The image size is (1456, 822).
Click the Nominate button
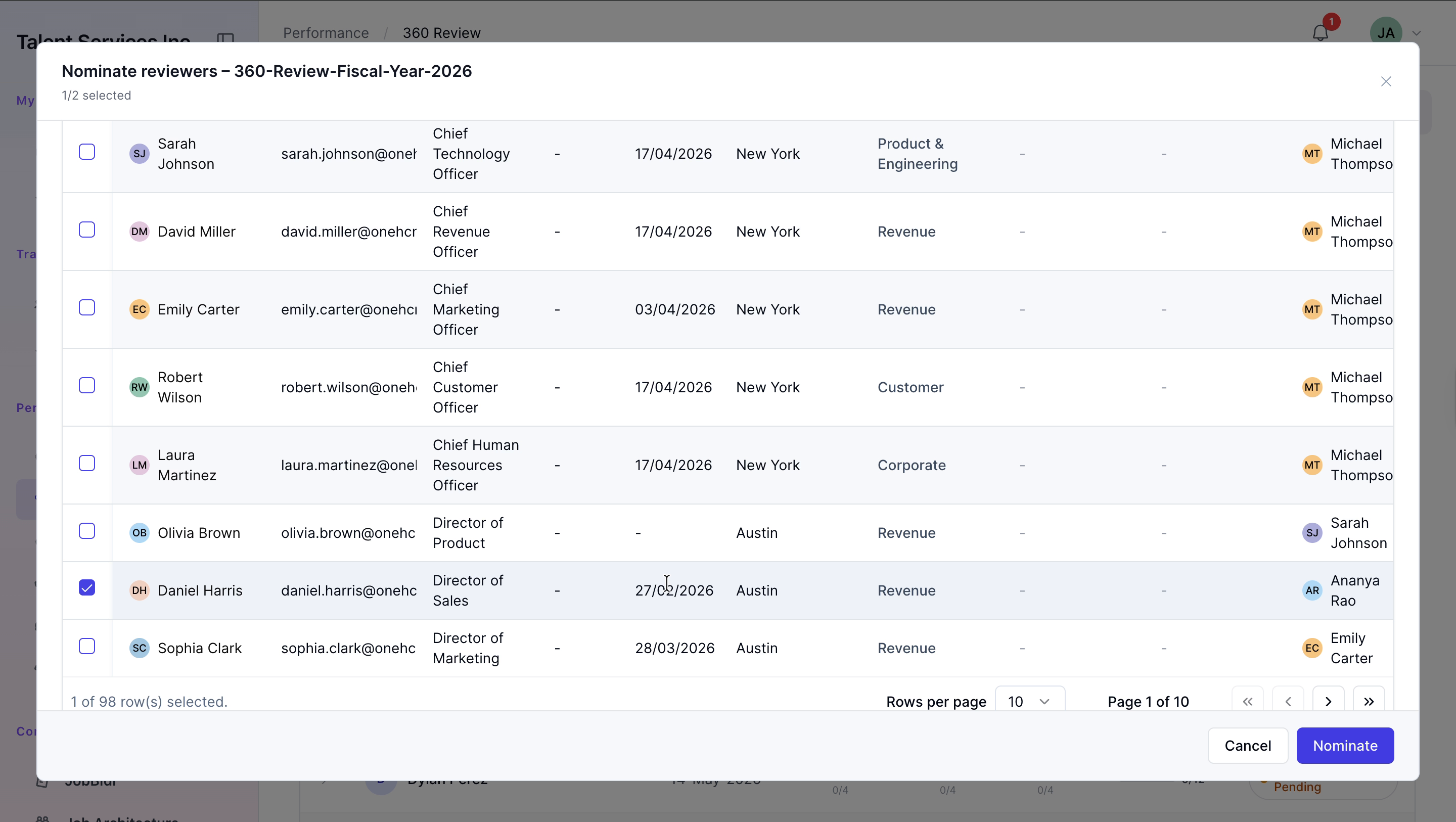pyautogui.click(x=1345, y=745)
